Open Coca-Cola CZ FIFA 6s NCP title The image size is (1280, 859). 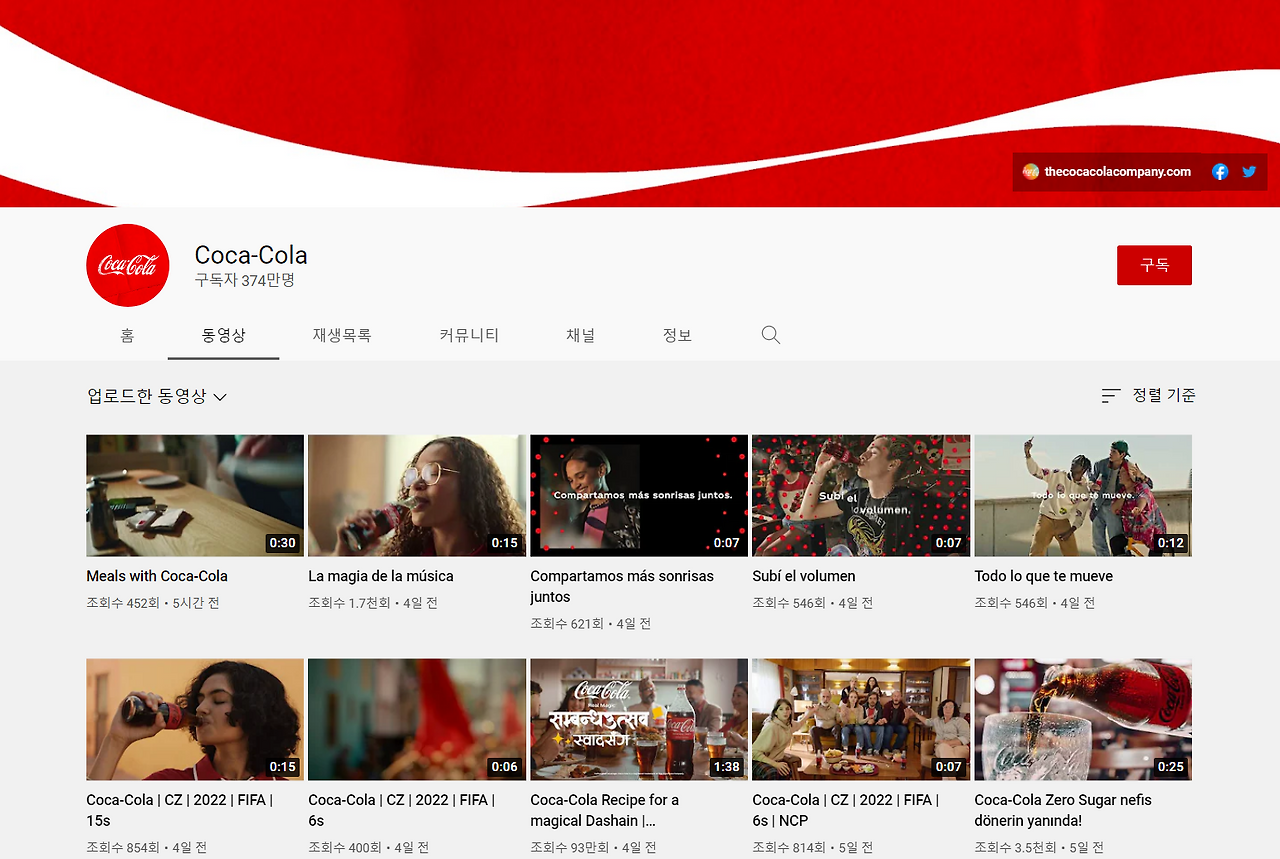[845, 810]
